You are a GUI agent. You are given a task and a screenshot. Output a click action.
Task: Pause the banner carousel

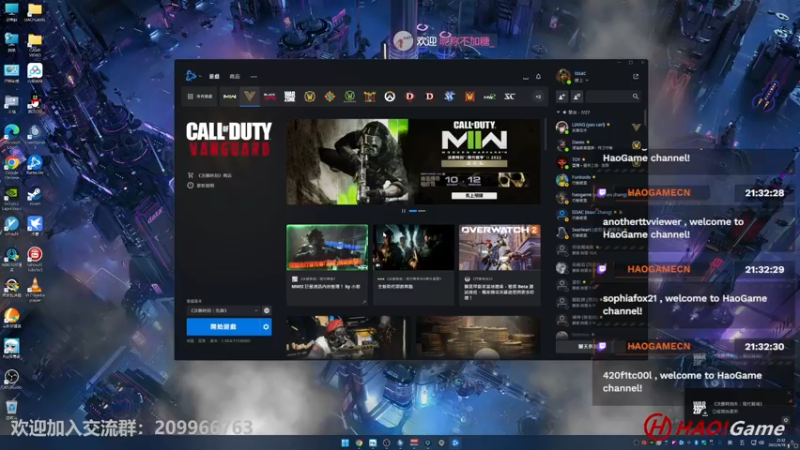(x=403, y=211)
